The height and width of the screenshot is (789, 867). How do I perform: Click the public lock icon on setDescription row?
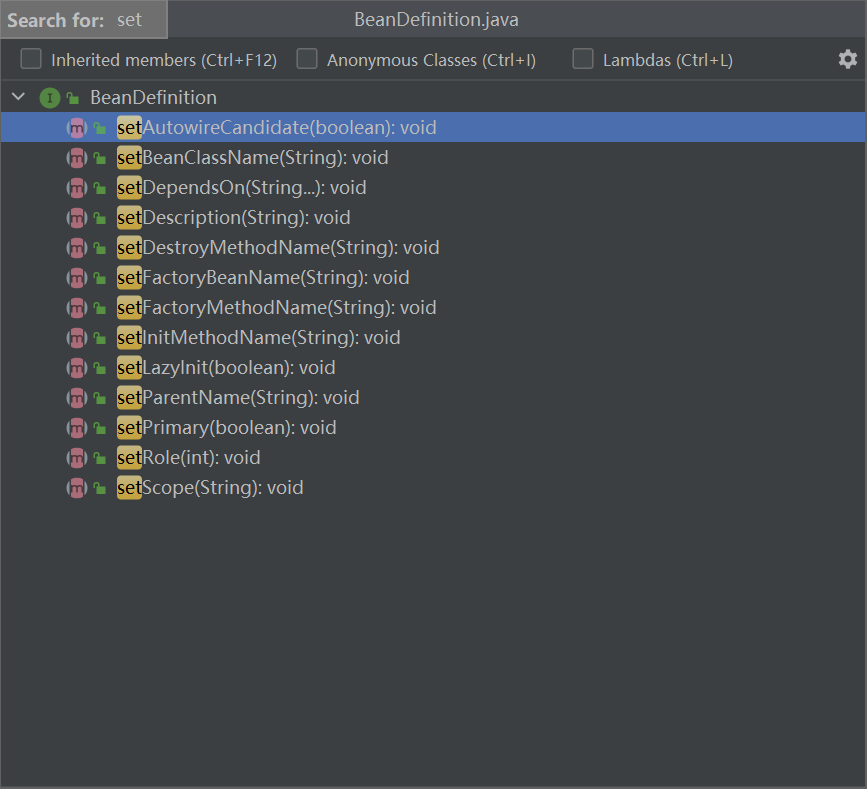pos(100,218)
